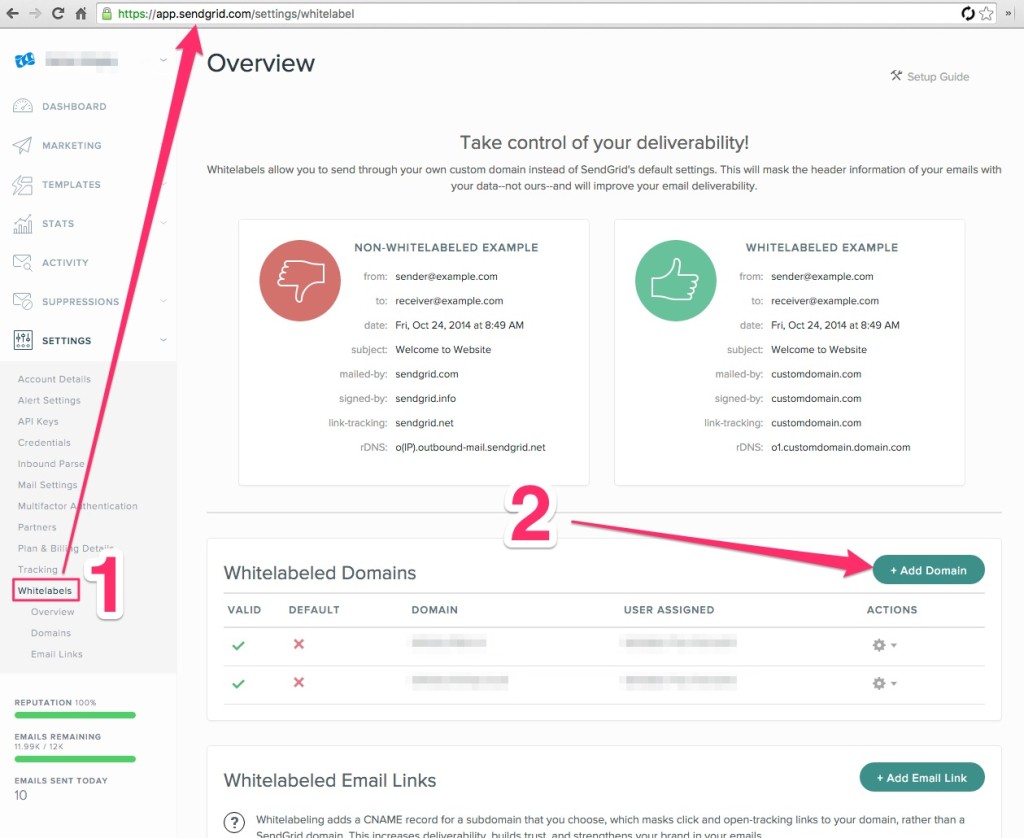1024x838 pixels.
Task: Reload the page with refresh icon
Action: click(x=58, y=13)
